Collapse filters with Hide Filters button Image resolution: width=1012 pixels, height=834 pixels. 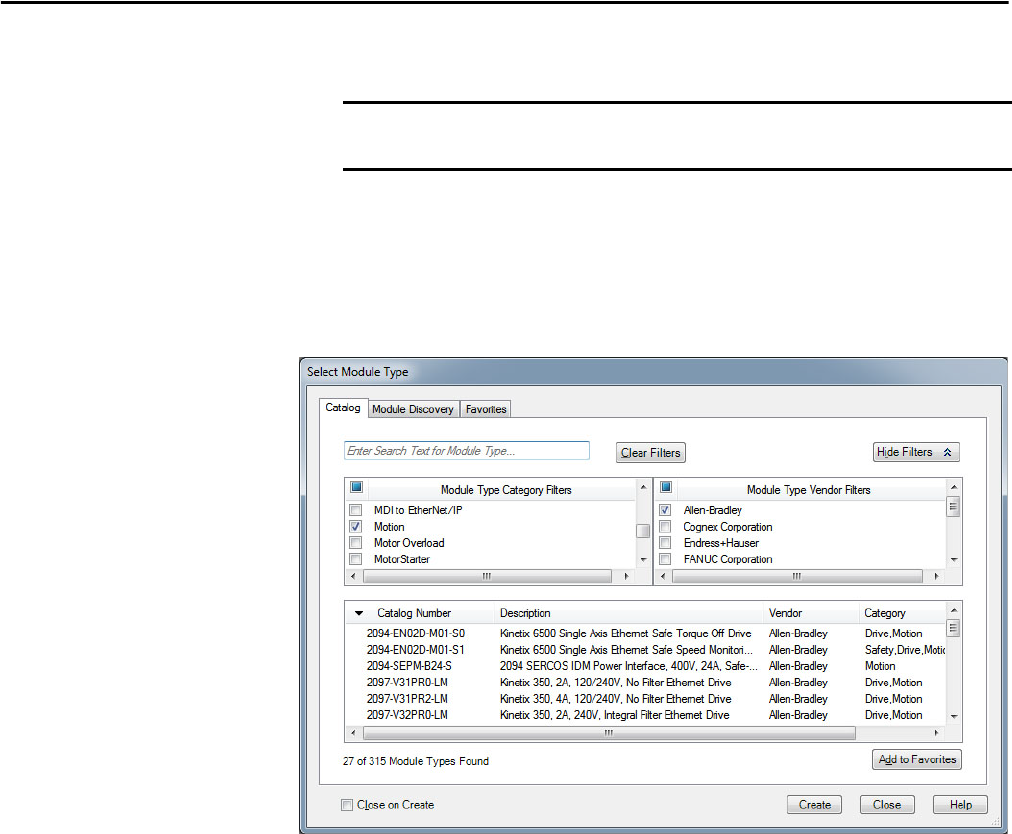coord(917,452)
